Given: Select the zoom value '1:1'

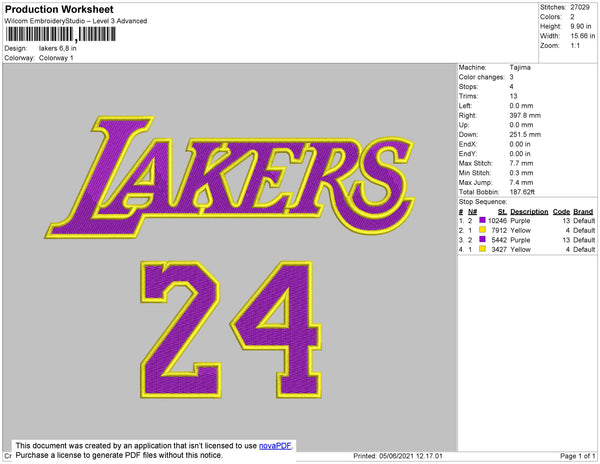Looking at the screenshot, I should click(x=575, y=46).
